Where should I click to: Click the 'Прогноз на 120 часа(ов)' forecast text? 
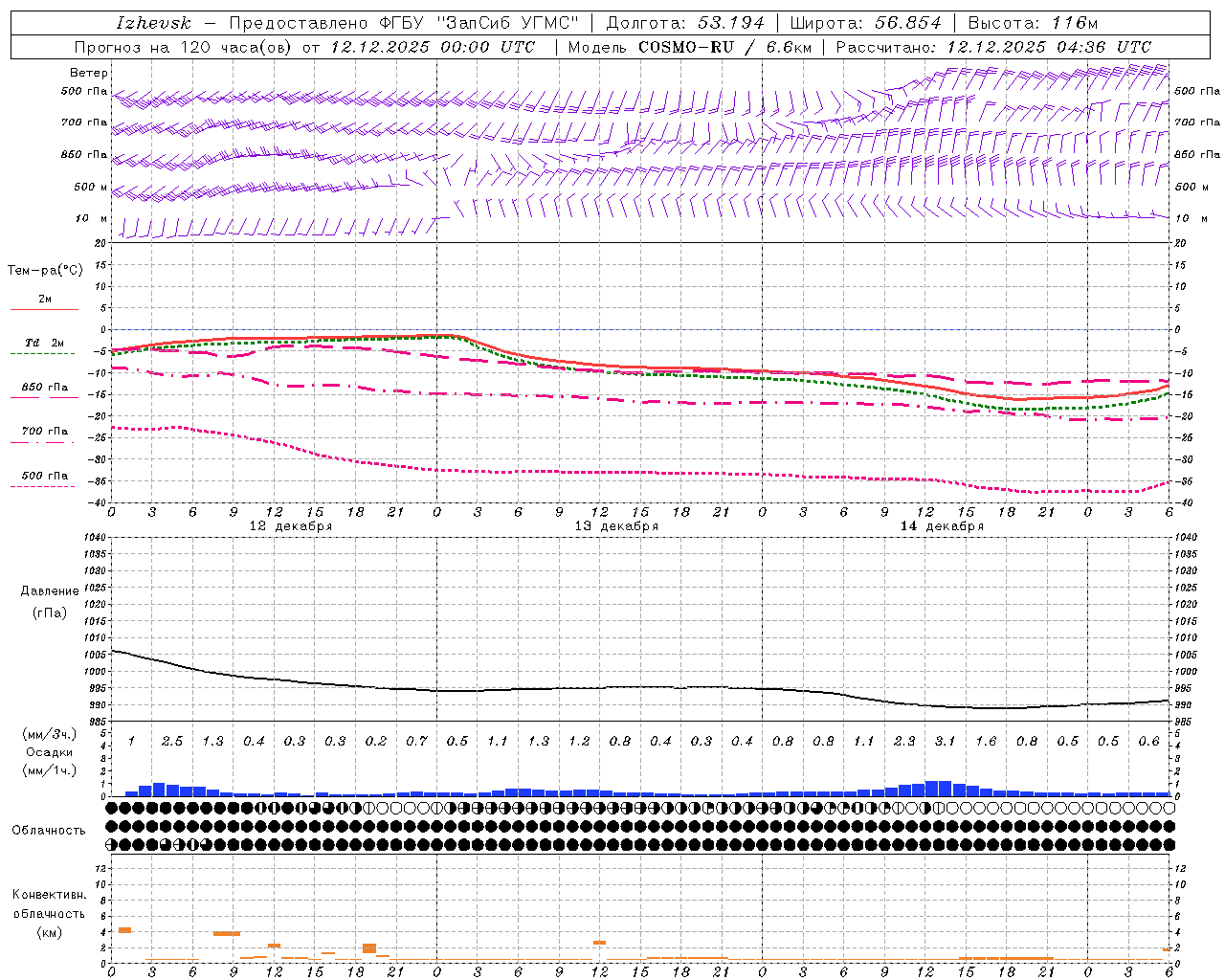[x=184, y=47]
